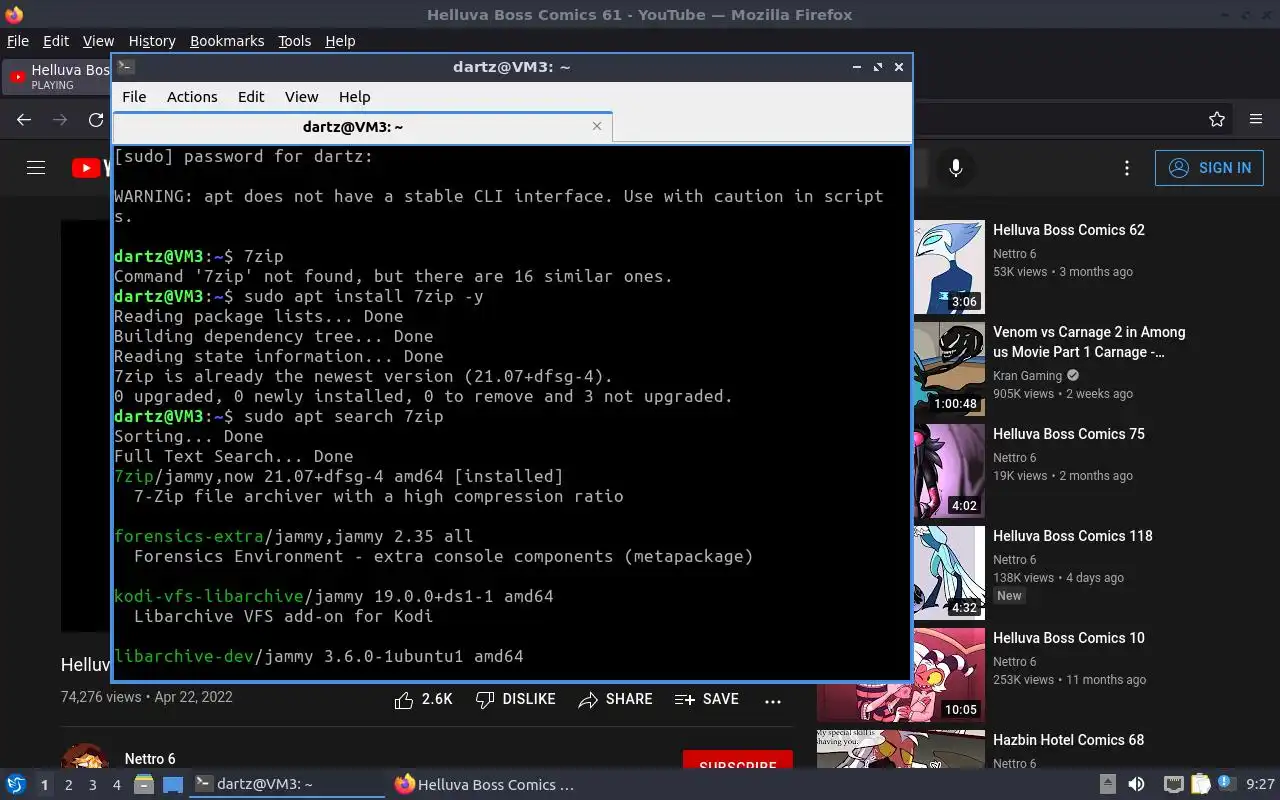Image resolution: width=1280 pixels, height=800 pixels.
Task: Open Helluva Boss Comics 118 title
Action: (x=1073, y=536)
